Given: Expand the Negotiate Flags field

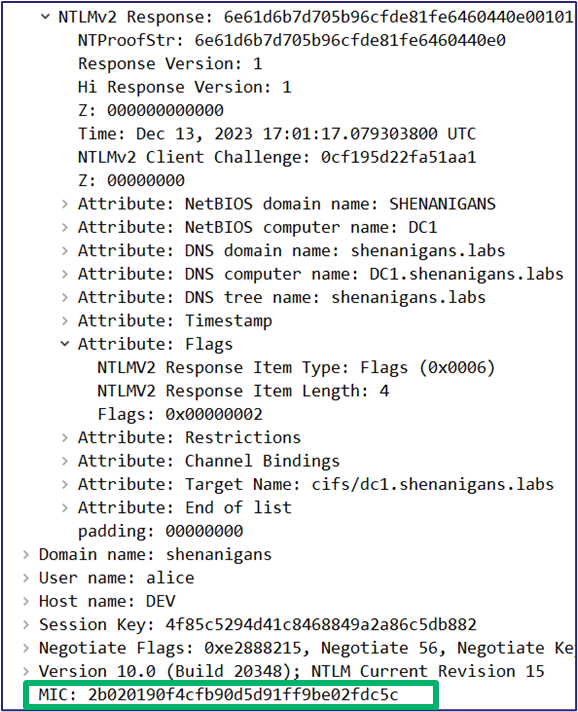Looking at the screenshot, I should (x=26, y=648).
